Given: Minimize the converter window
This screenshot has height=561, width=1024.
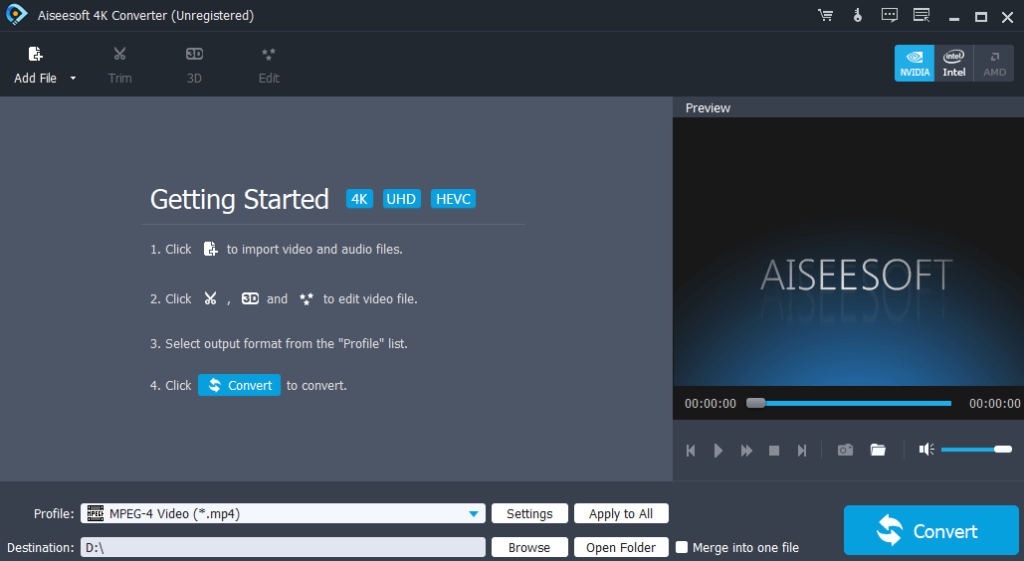Looking at the screenshot, I should pyautogui.click(x=954, y=17).
